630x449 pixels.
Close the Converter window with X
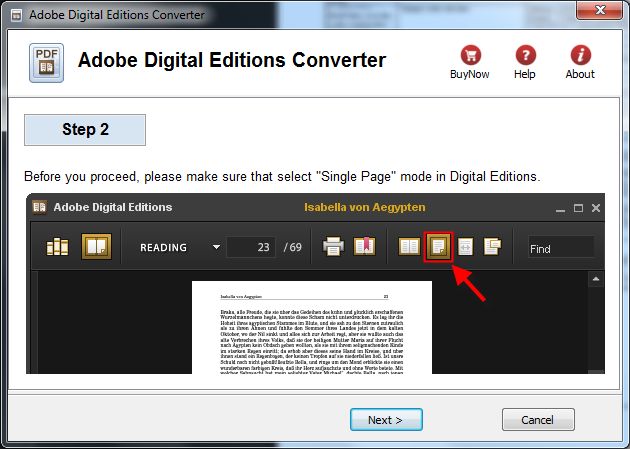[x=600, y=10]
